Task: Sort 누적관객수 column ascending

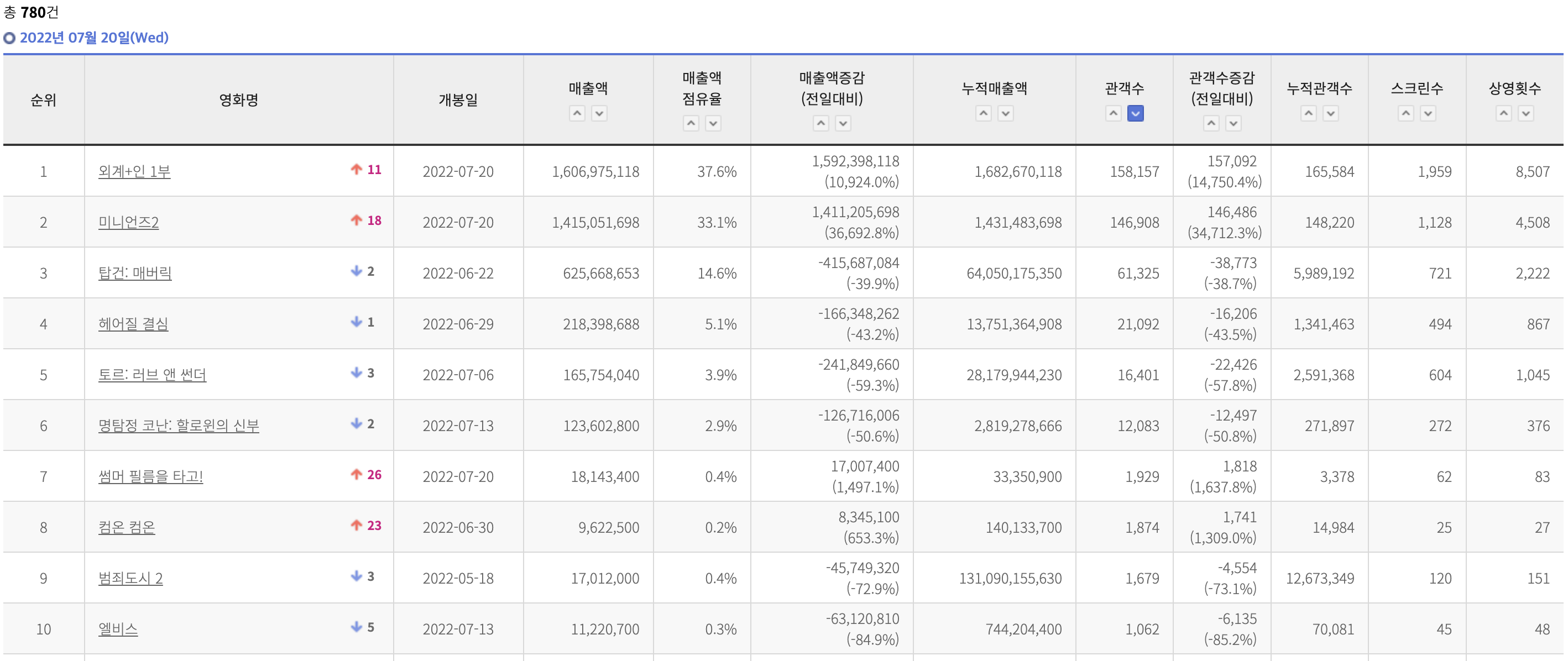Action: (1308, 113)
